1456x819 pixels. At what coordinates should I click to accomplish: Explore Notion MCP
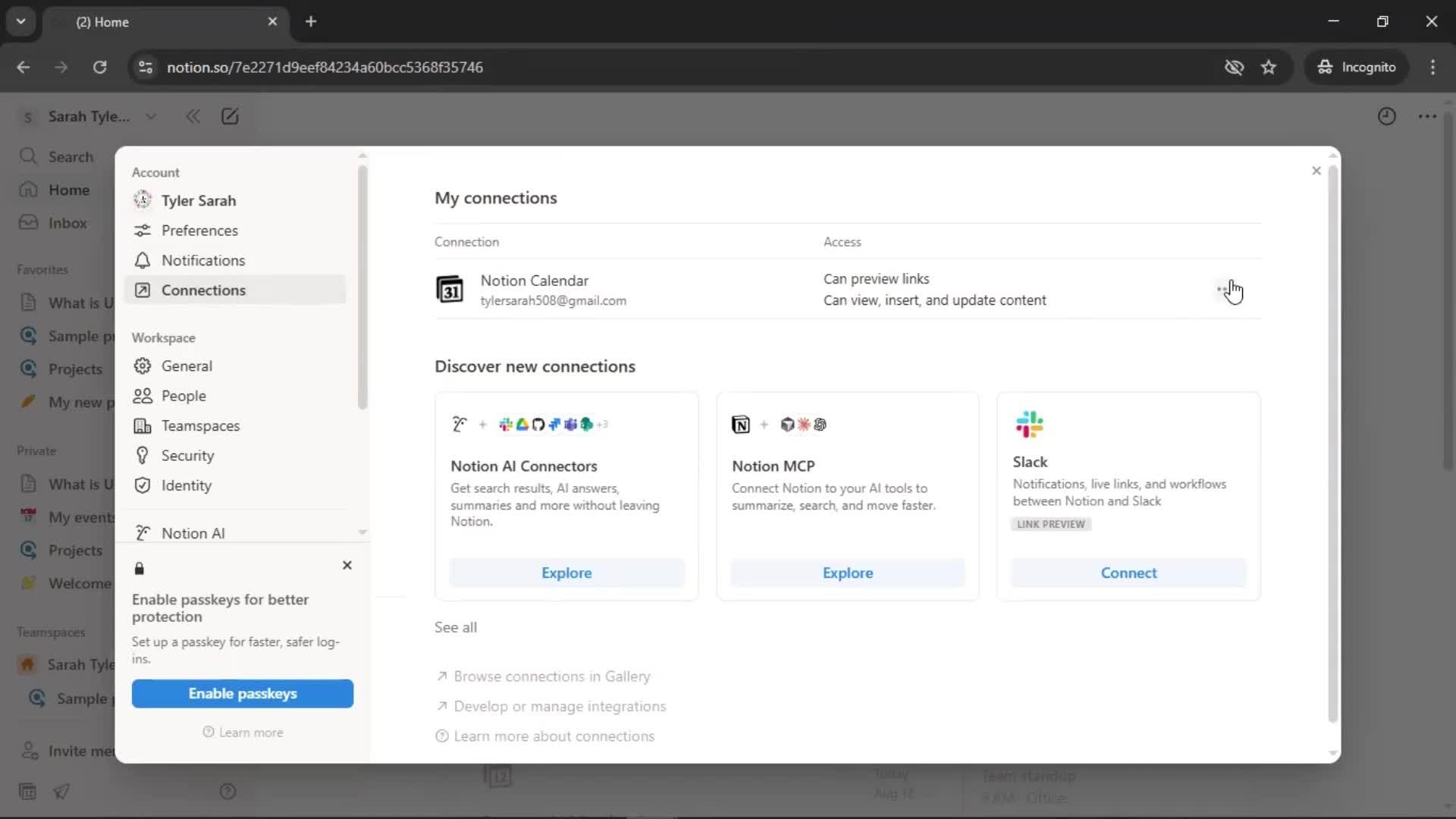pos(848,573)
